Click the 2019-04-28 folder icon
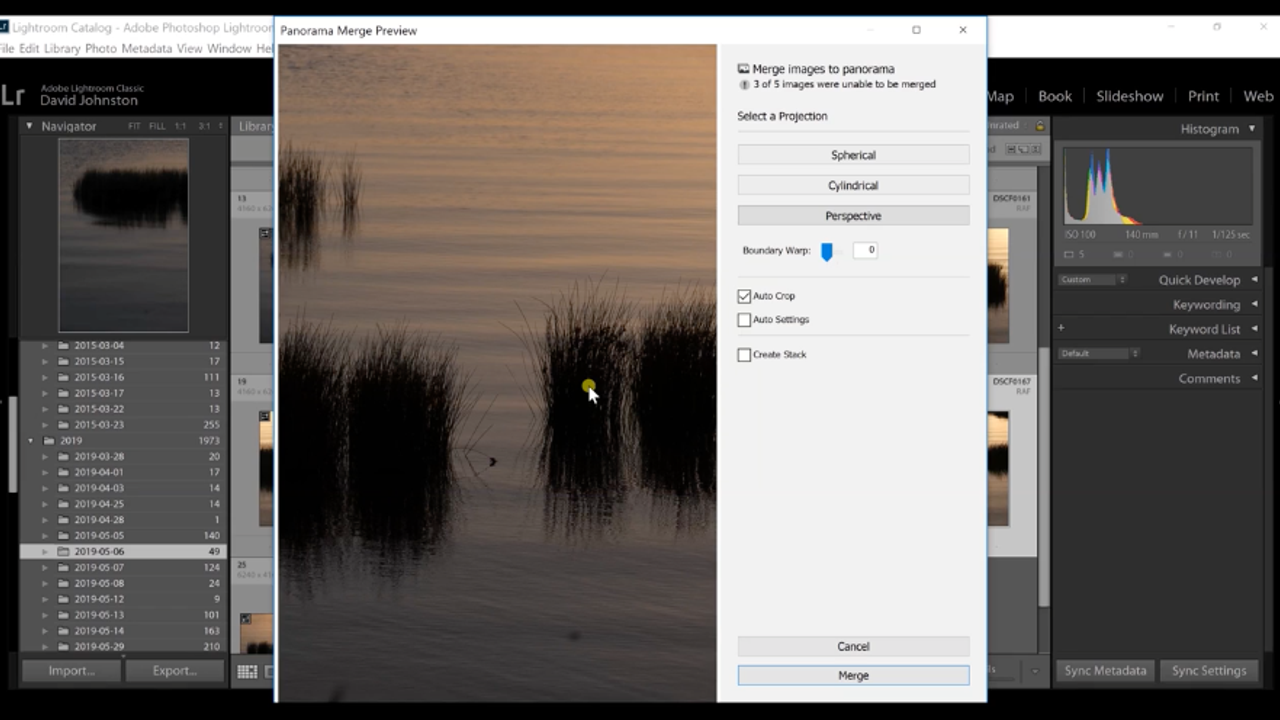The height and width of the screenshot is (720, 1280). [x=63, y=520]
